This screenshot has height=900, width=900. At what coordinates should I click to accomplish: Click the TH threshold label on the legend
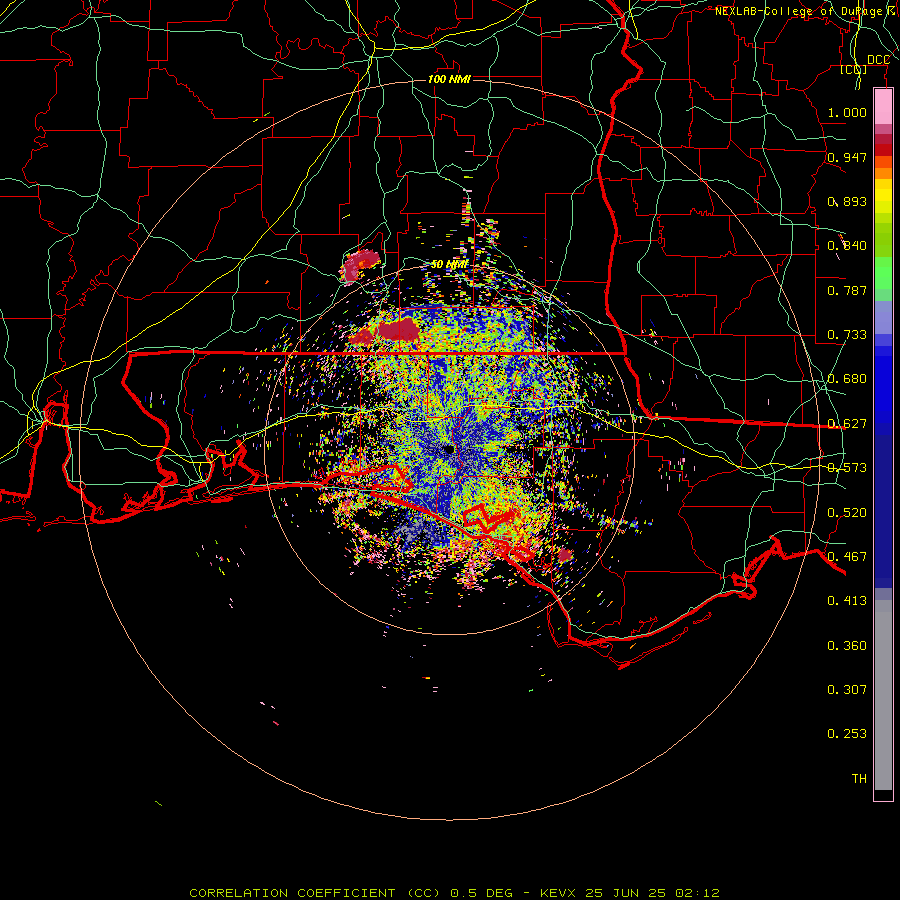pos(859,779)
